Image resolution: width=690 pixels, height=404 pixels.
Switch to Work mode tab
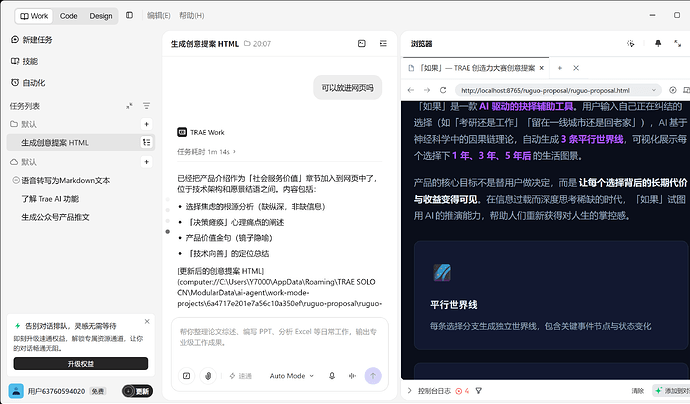point(34,16)
